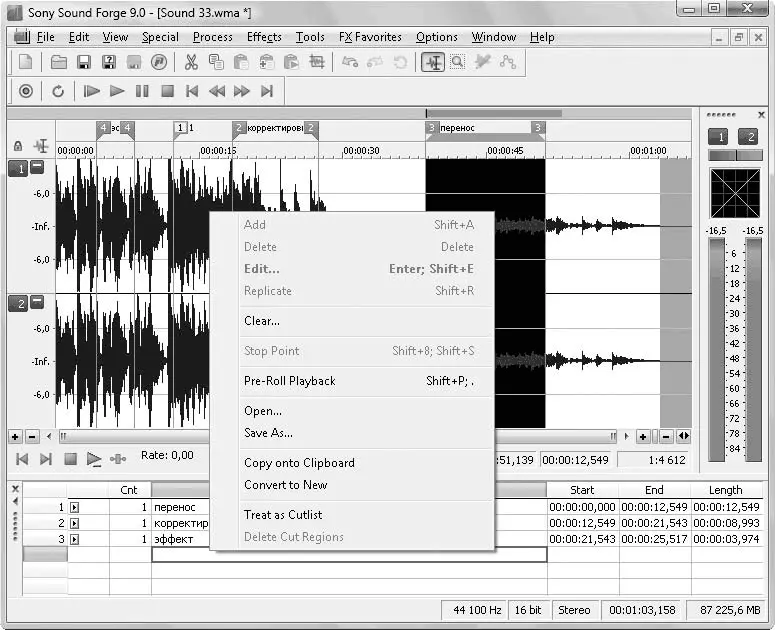Click the Play All transport icon
This screenshot has height=630, width=775.
(92, 91)
